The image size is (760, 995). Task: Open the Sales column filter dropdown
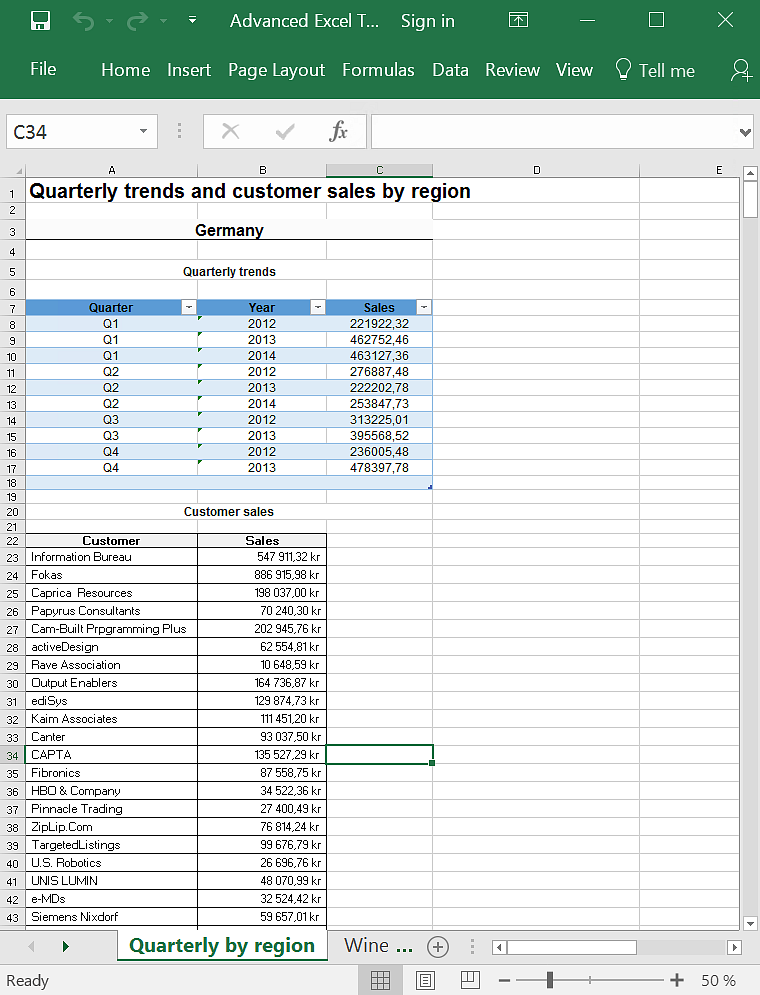(x=424, y=308)
